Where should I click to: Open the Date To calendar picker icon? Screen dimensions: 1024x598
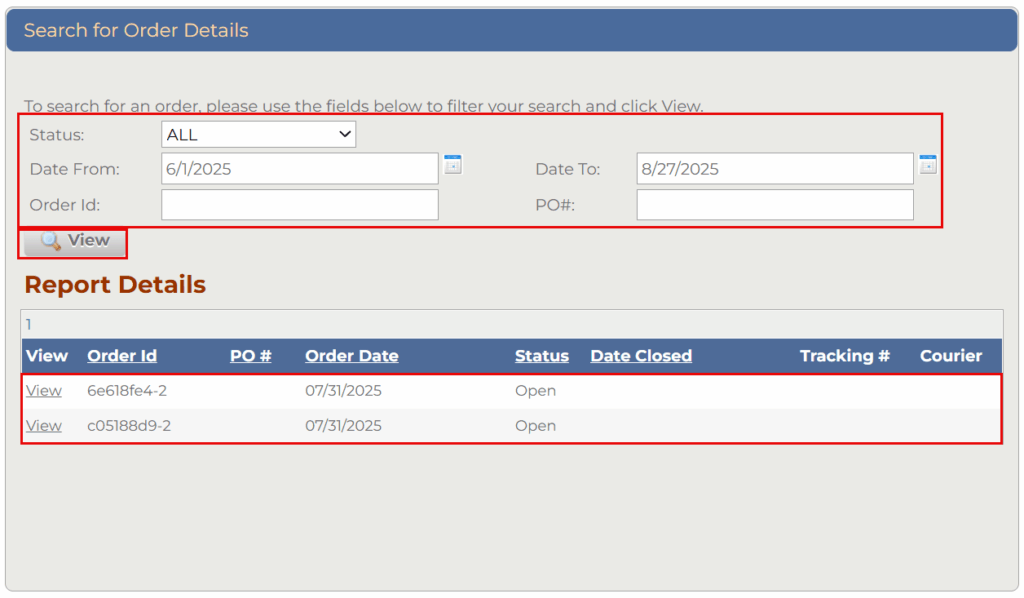coord(927,165)
